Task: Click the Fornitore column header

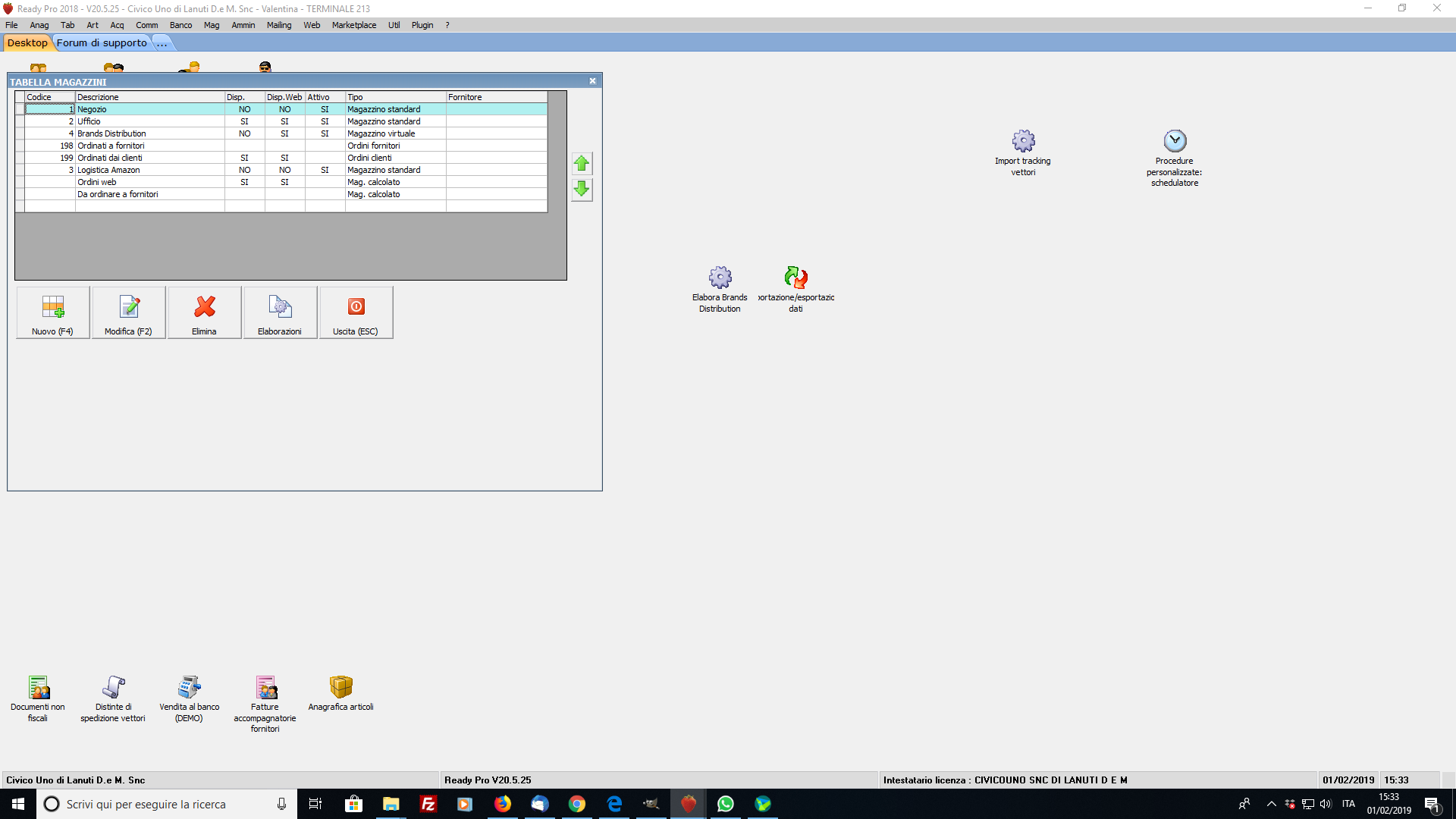Action: click(x=497, y=97)
